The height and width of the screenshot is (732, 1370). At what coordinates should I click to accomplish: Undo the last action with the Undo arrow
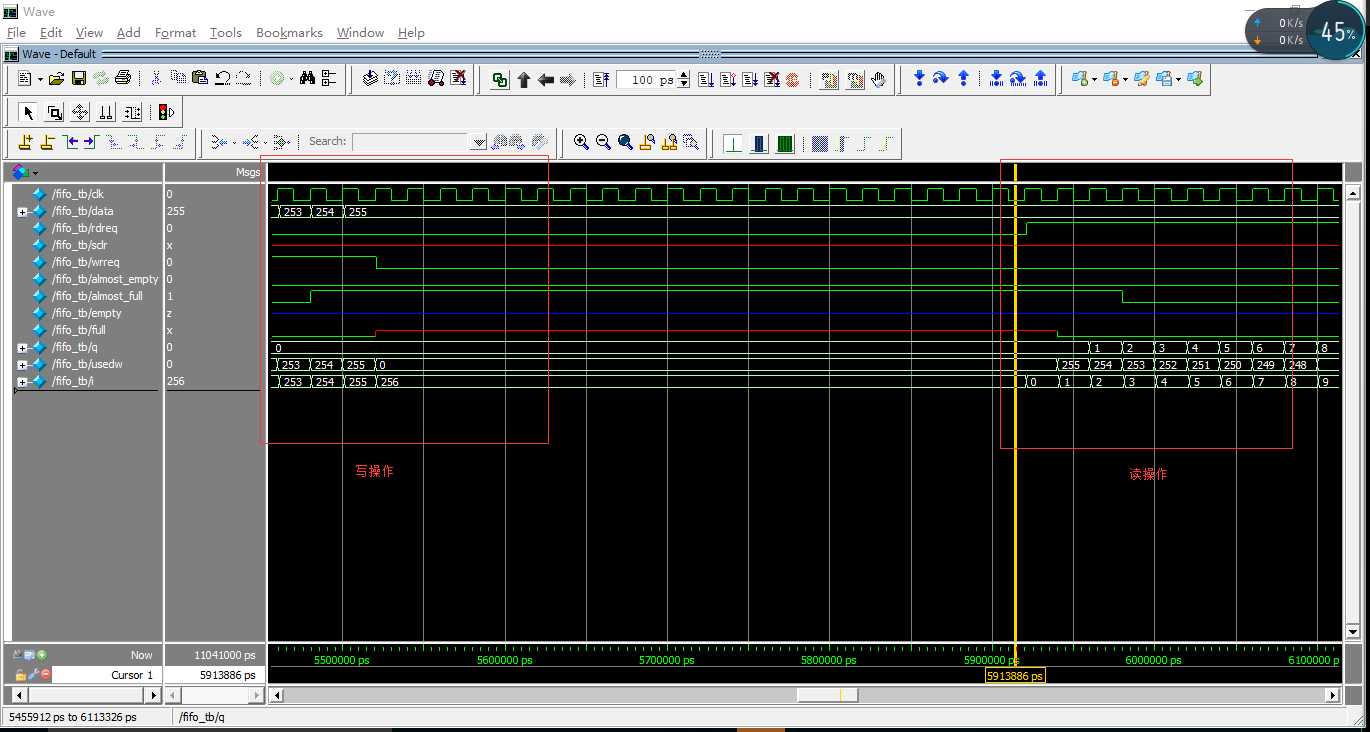[x=222, y=79]
